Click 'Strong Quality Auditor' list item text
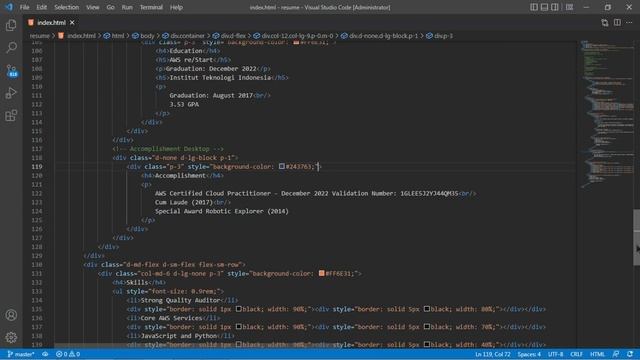 pos(180,300)
